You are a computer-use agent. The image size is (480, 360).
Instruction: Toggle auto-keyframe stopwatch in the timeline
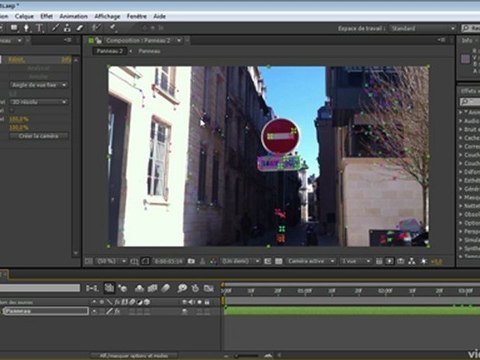(195, 288)
